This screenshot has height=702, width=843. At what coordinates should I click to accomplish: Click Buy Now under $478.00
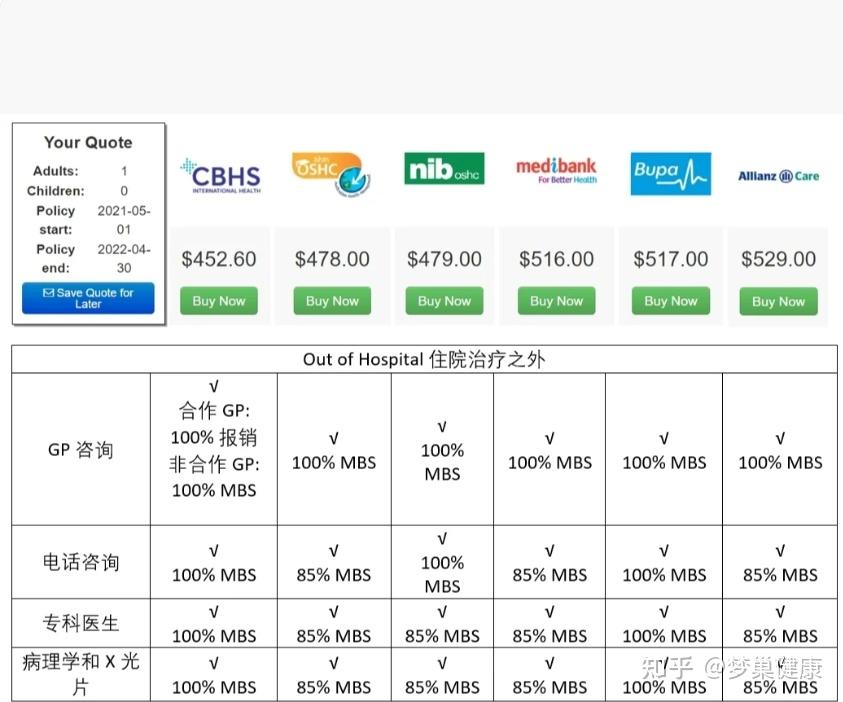pyautogui.click(x=332, y=301)
